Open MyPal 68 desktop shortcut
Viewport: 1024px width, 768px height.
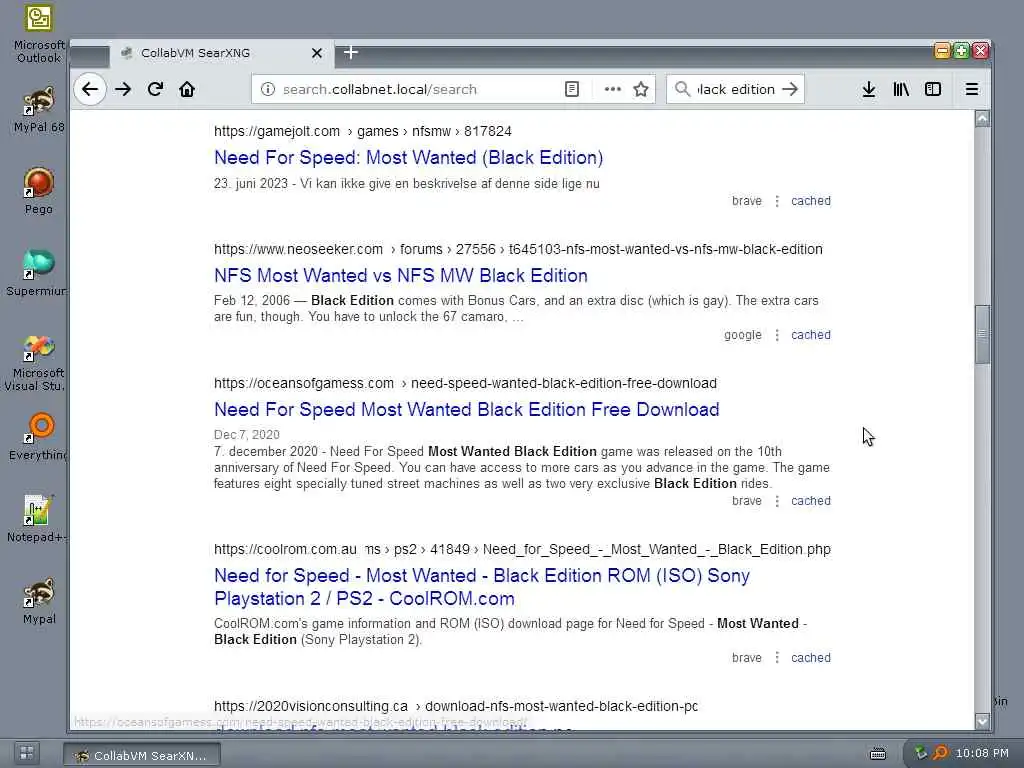[39, 109]
